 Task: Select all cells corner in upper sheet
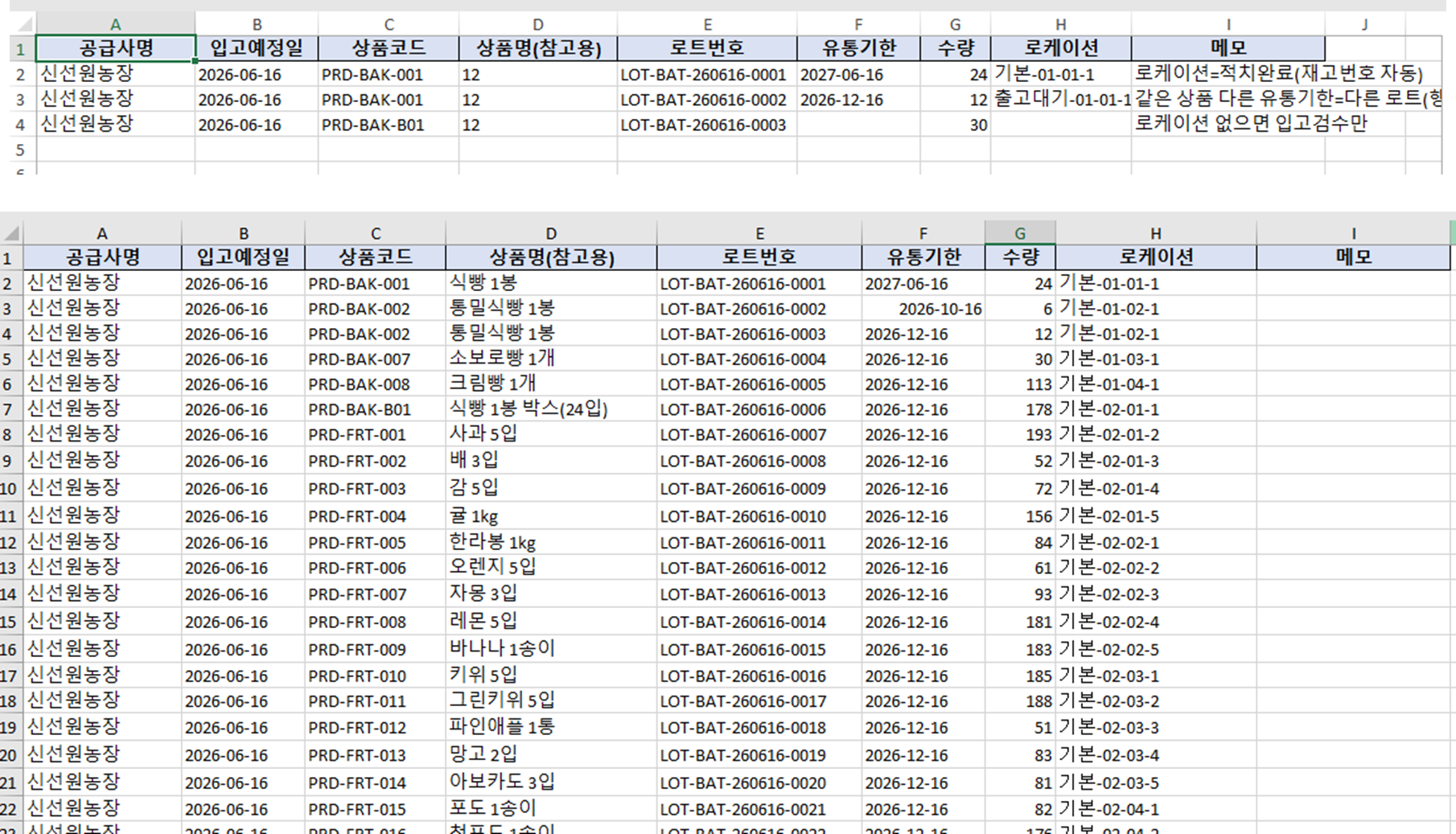23,24
